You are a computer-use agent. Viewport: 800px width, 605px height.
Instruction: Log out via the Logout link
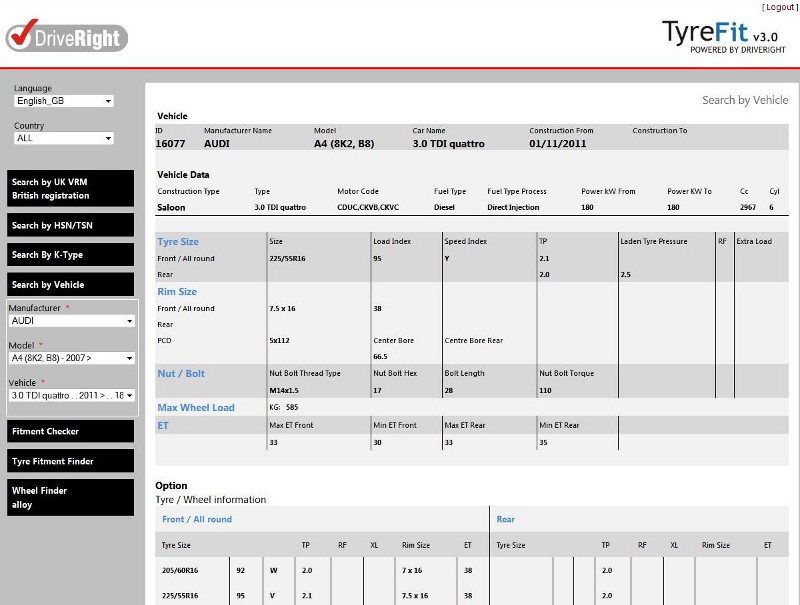pos(780,7)
